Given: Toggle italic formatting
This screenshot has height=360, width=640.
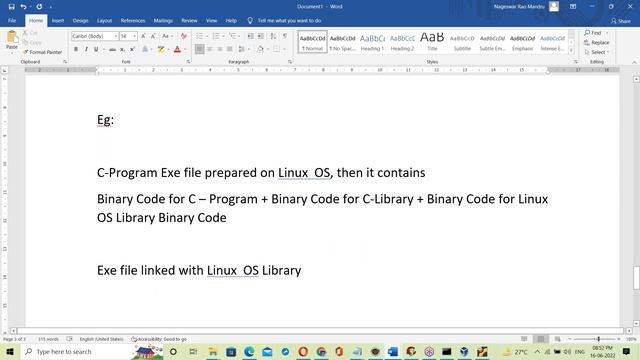Looking at the screenshot, I should 86,49.
